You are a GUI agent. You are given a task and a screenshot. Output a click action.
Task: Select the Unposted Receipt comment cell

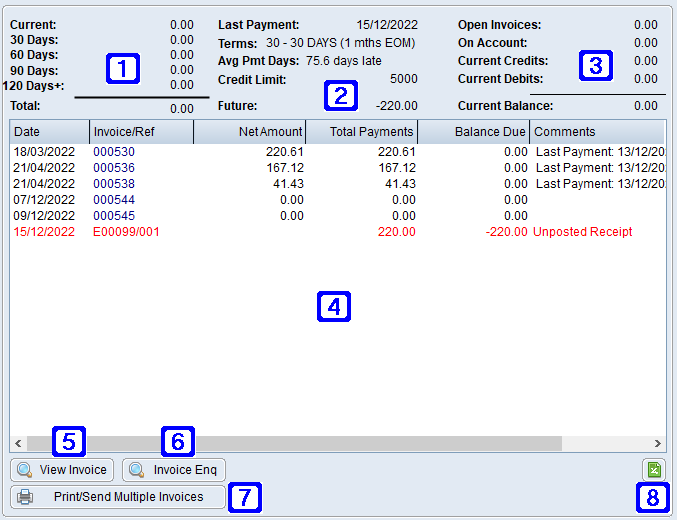pos(596,231)
